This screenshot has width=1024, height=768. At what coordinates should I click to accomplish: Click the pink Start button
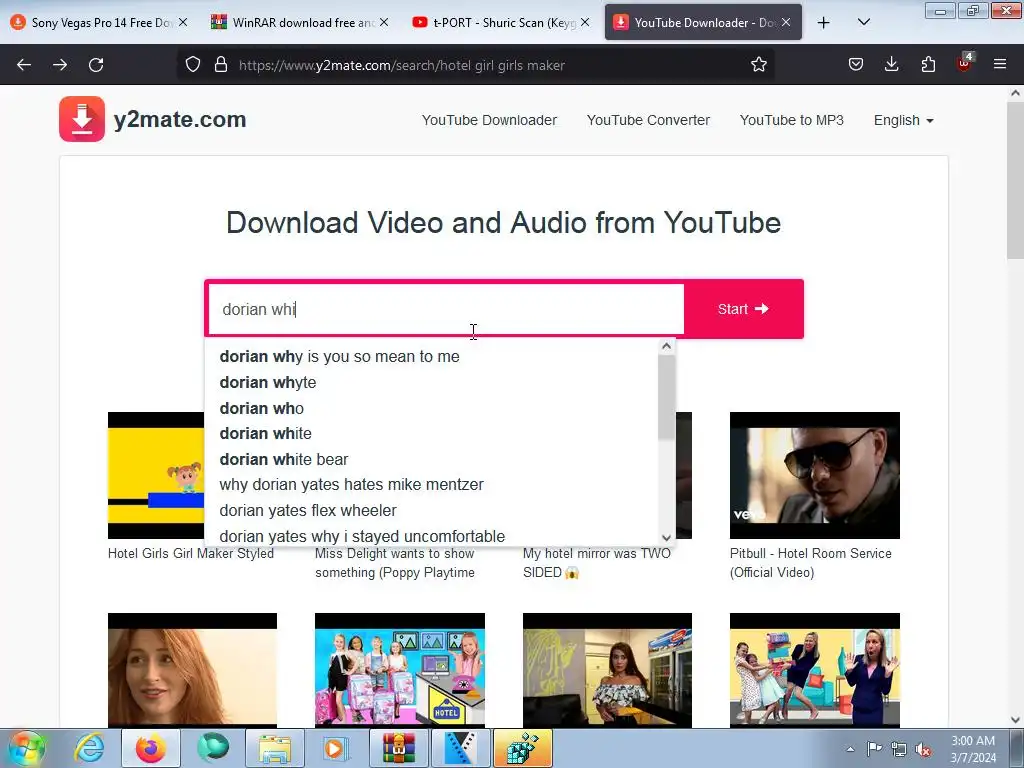[x=743, y=309]
